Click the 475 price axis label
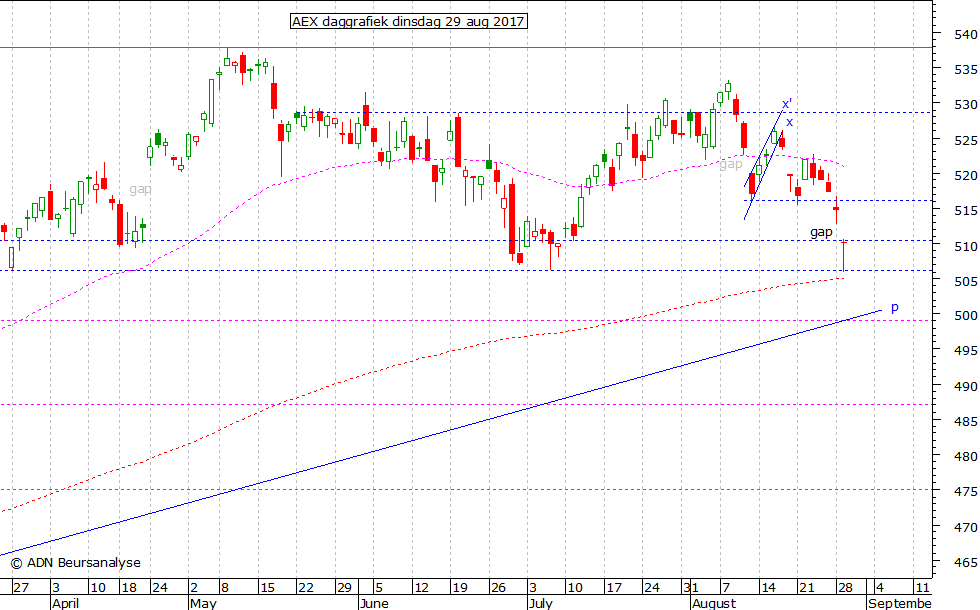 (x=966, y=491)
